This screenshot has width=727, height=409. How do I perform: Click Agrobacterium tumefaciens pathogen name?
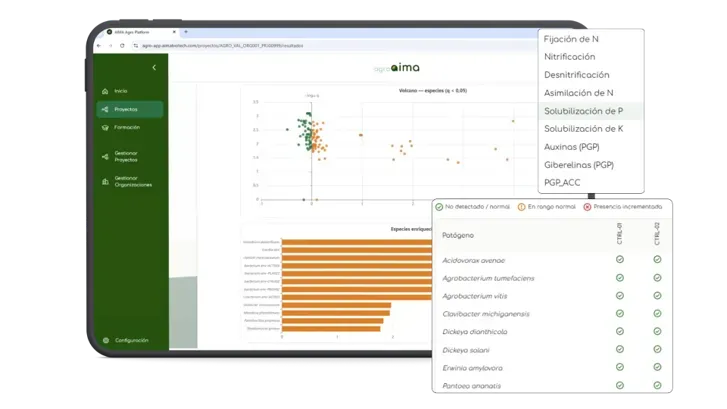pyautogui.click(x=488, y=278)
